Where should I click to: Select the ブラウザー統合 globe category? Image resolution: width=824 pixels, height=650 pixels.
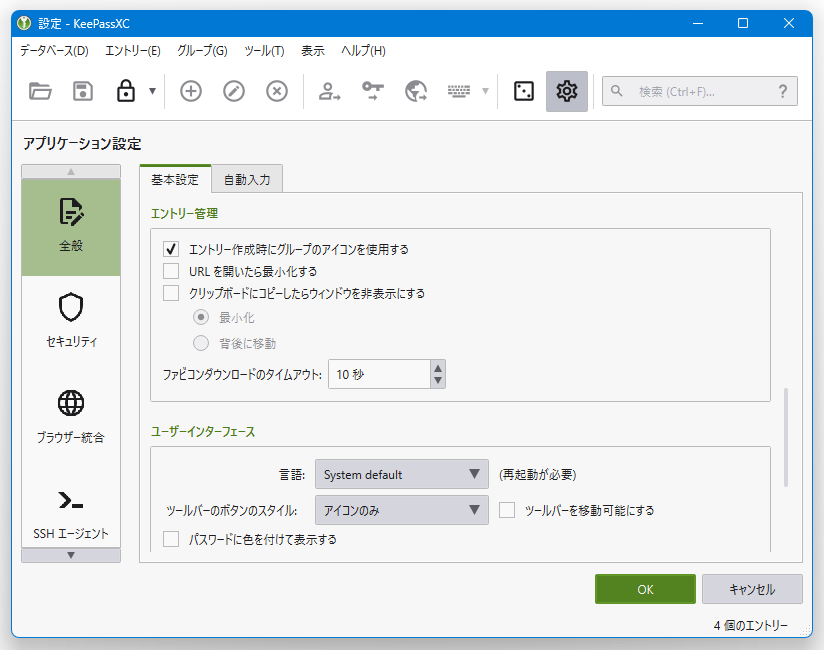pos(71,416)
